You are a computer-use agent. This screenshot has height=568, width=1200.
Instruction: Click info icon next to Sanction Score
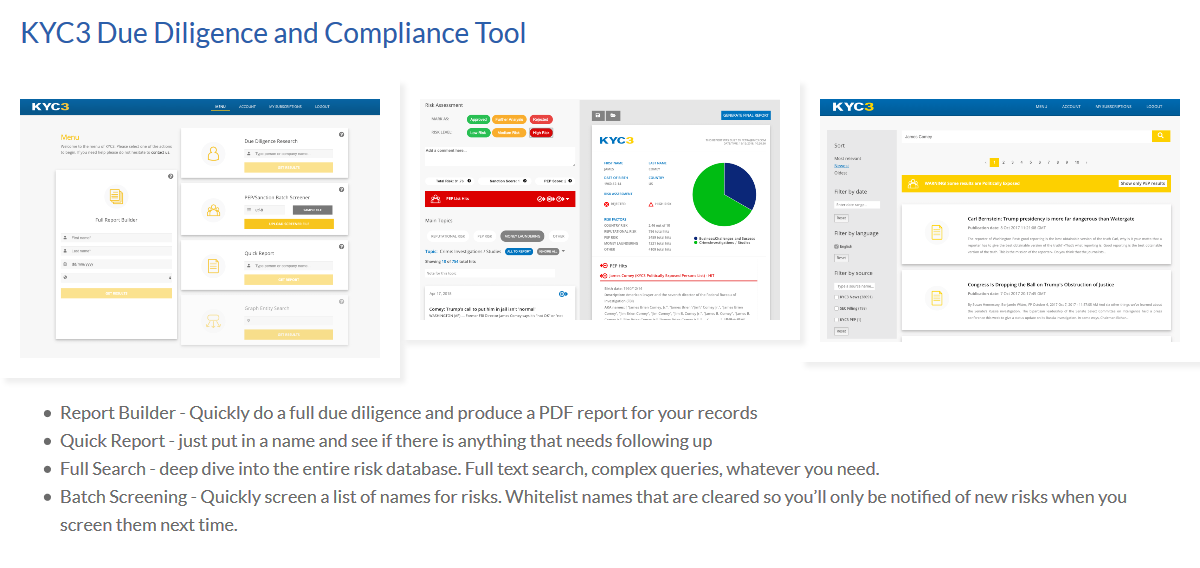click(x=524, y=181)
